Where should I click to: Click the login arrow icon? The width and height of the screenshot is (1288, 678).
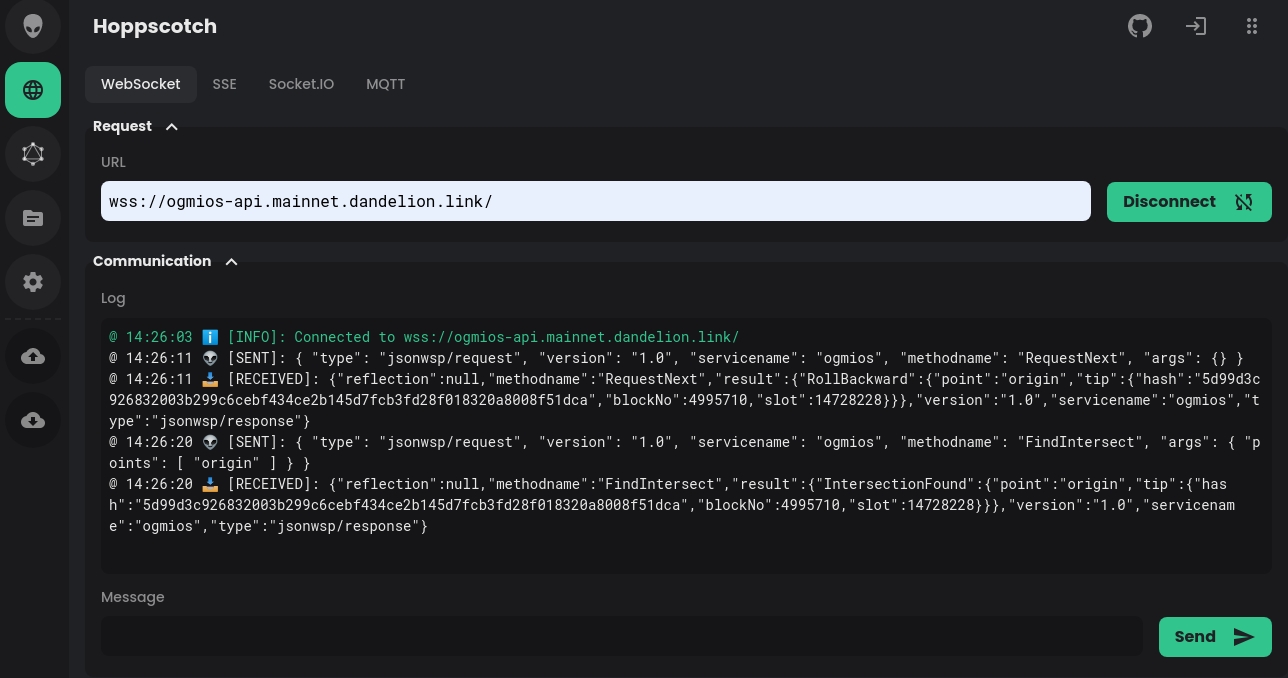[x=1196, y=26]
